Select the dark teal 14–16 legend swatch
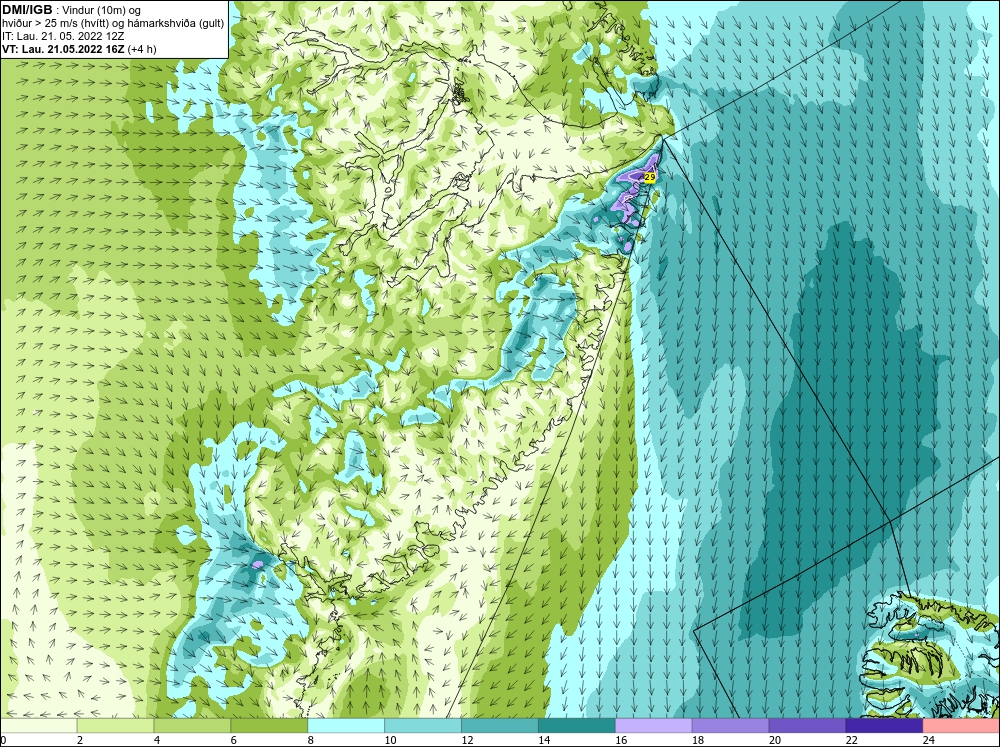This screenshot has width=1000, height=747. (577, 725)
